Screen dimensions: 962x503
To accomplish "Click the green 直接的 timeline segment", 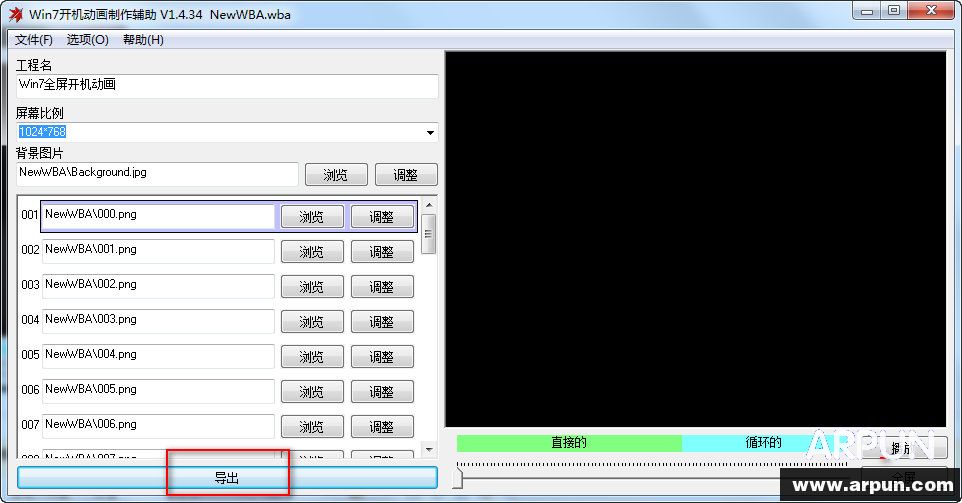I will [x=569, y=443].
